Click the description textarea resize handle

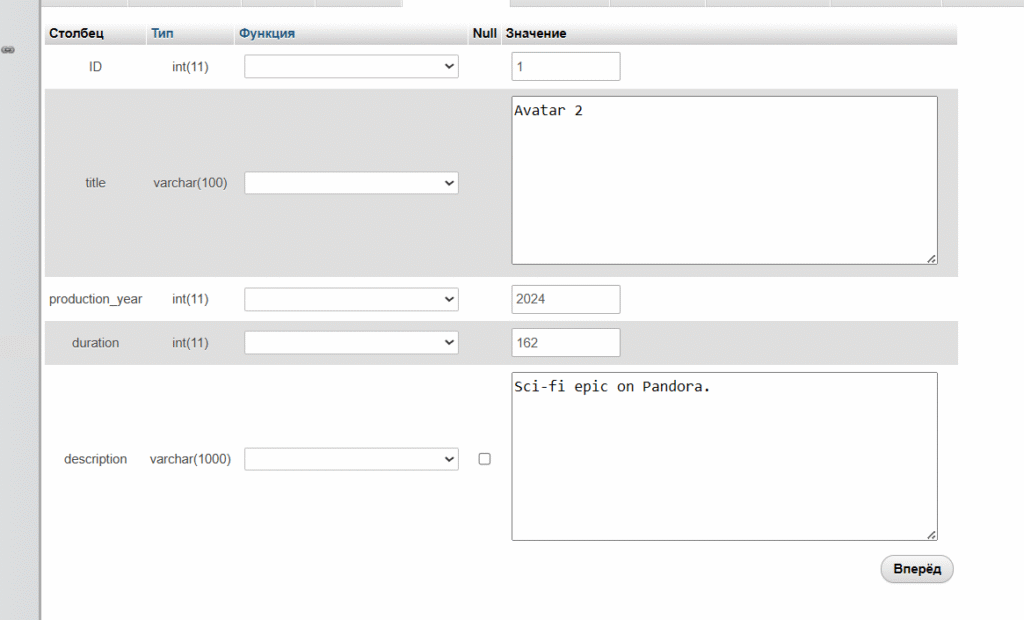pos(931,535)
